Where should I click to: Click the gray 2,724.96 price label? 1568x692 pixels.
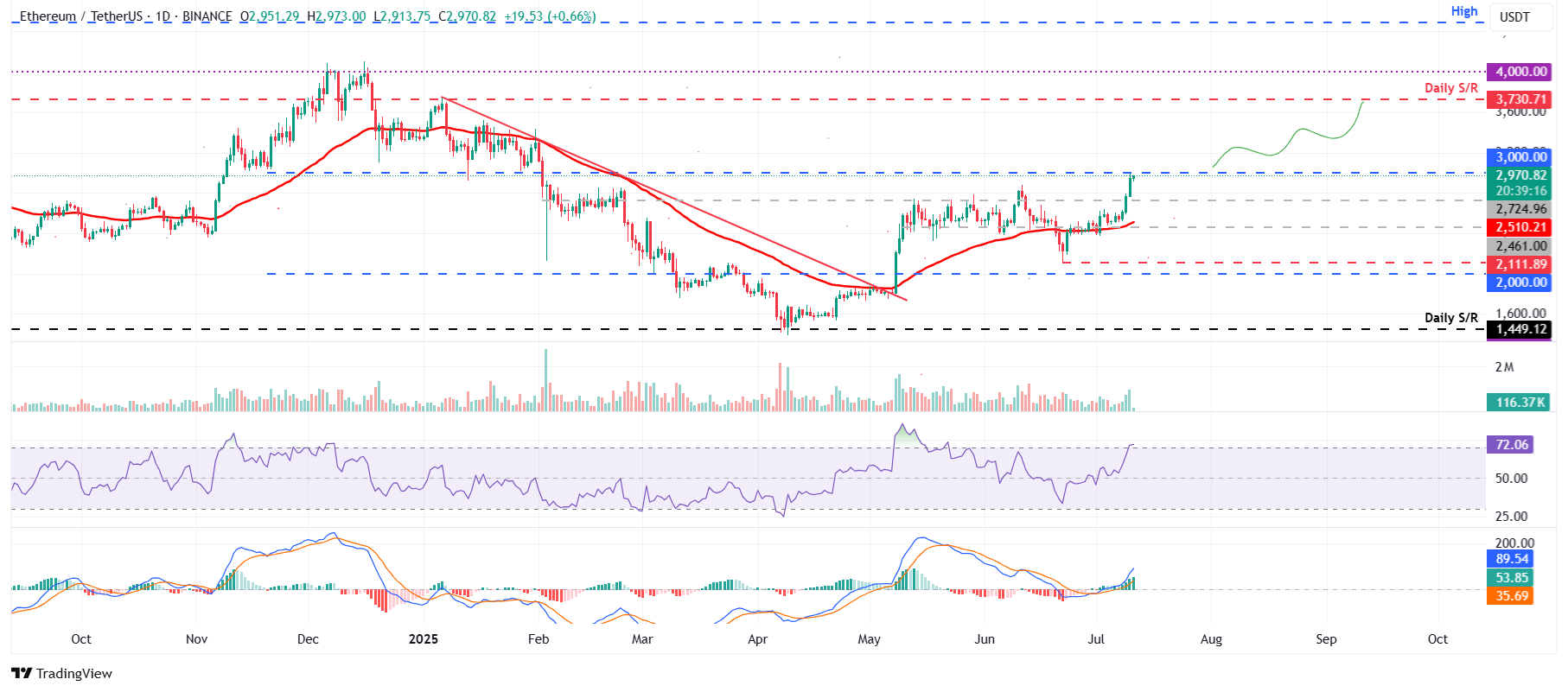click(x=1519, y=209)
